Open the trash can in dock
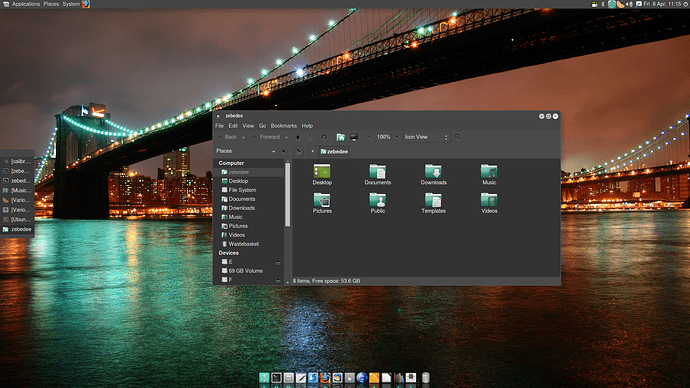 pos(426,377)
